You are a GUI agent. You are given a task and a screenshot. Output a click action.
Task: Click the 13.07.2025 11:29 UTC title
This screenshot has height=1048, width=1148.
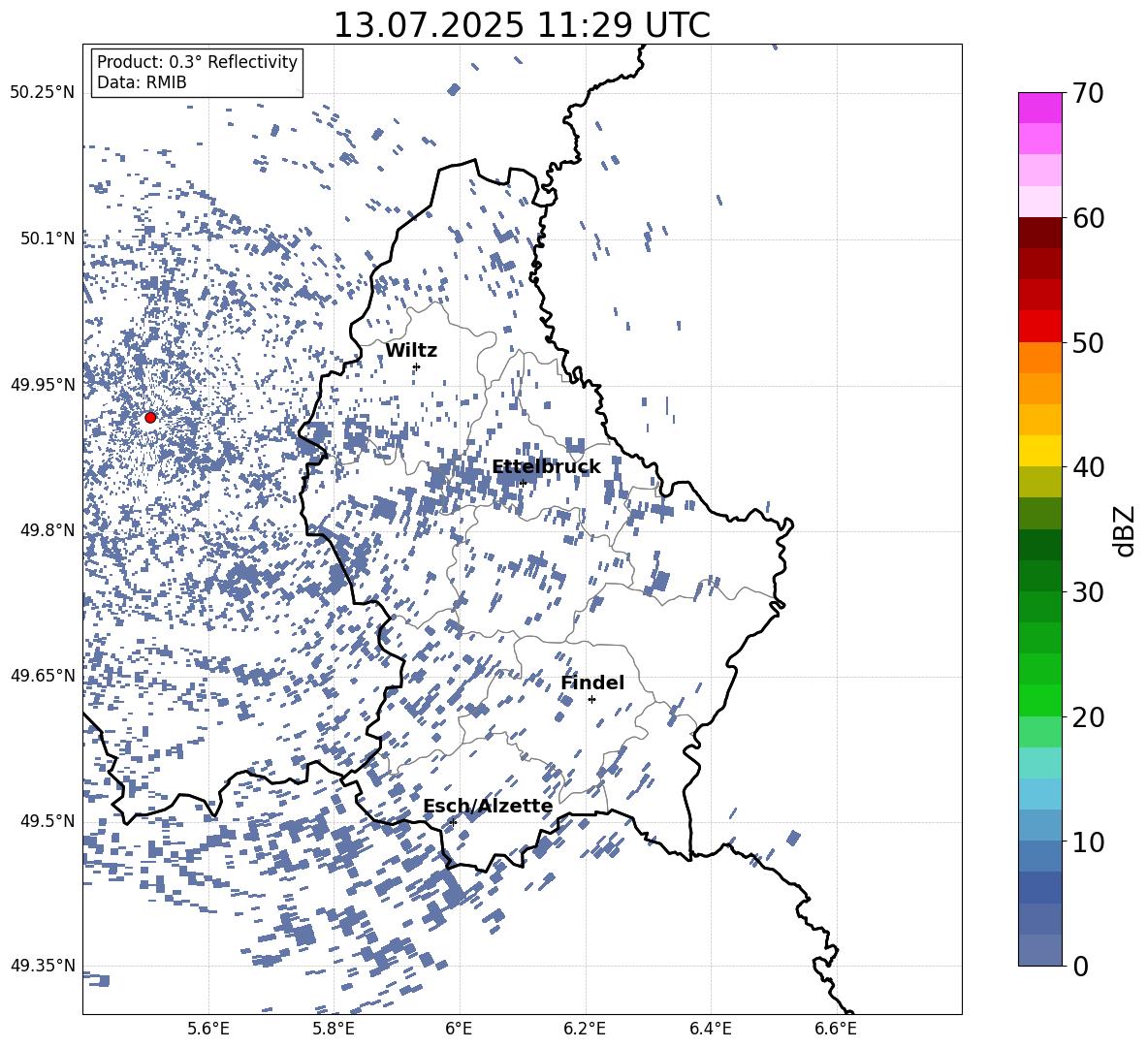[522, 25]
